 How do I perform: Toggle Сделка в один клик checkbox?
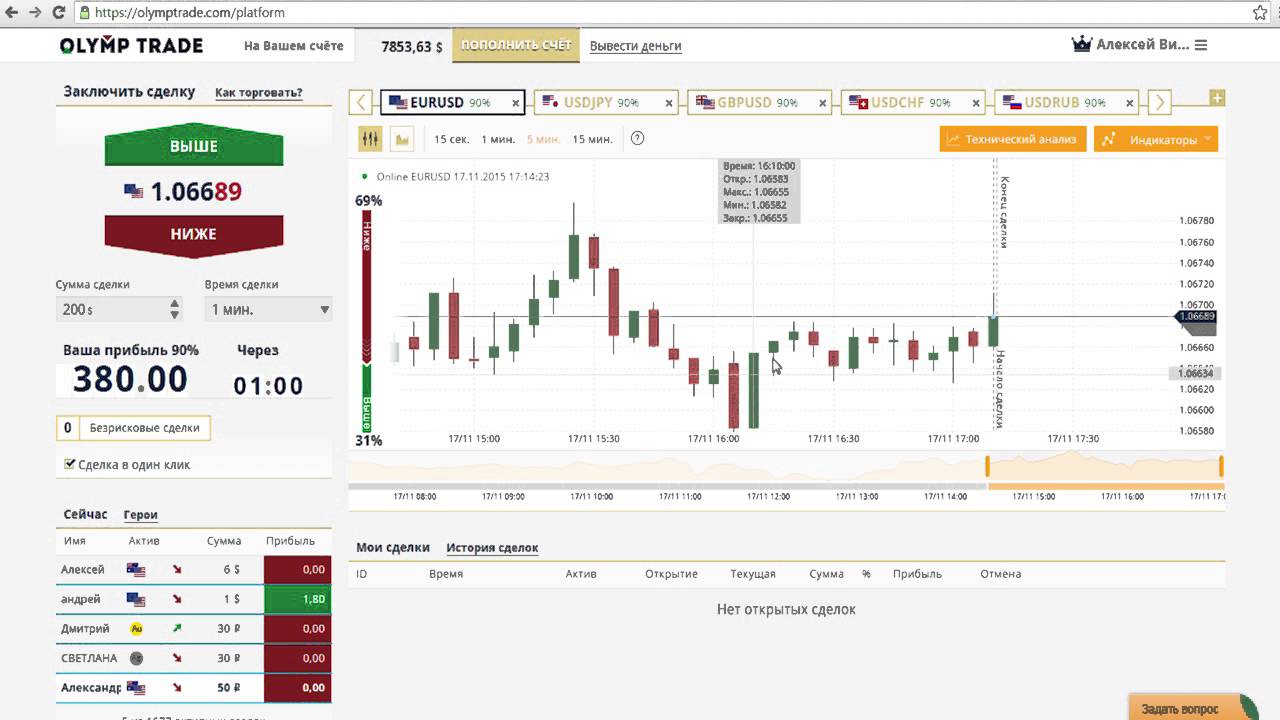(69, 464)
